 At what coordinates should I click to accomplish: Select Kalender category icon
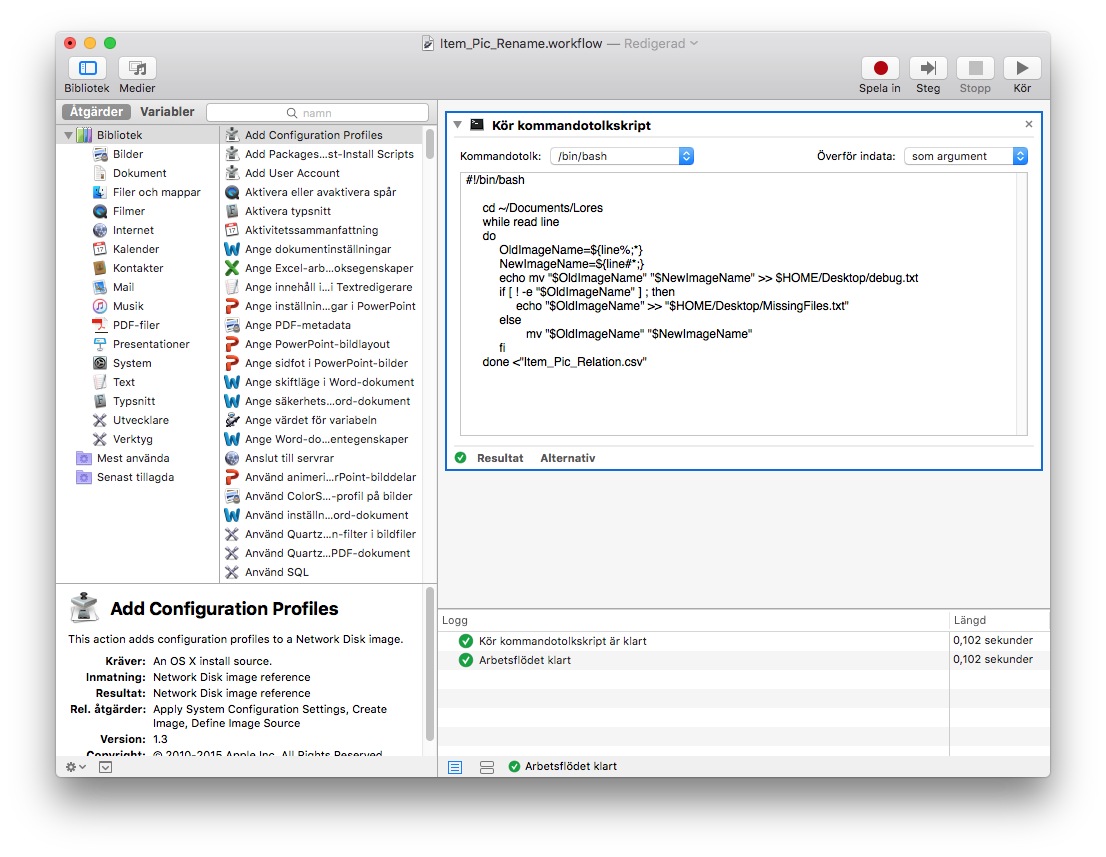point(100,249)
